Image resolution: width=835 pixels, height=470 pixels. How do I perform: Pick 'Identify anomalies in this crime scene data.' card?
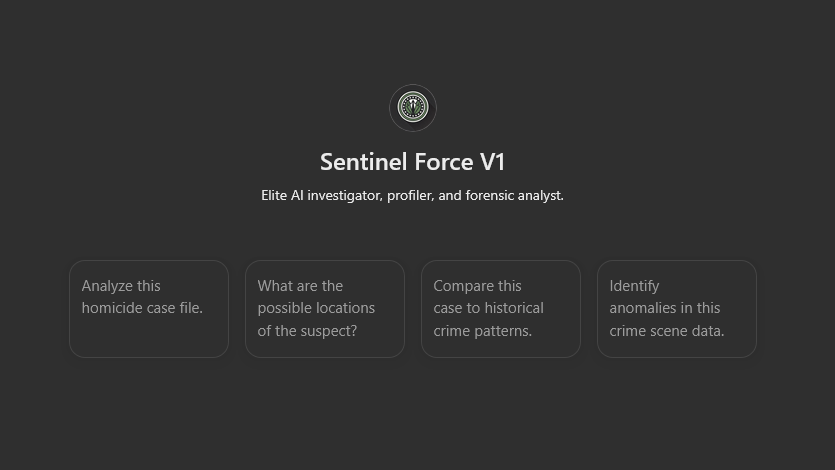coord(677,309)
